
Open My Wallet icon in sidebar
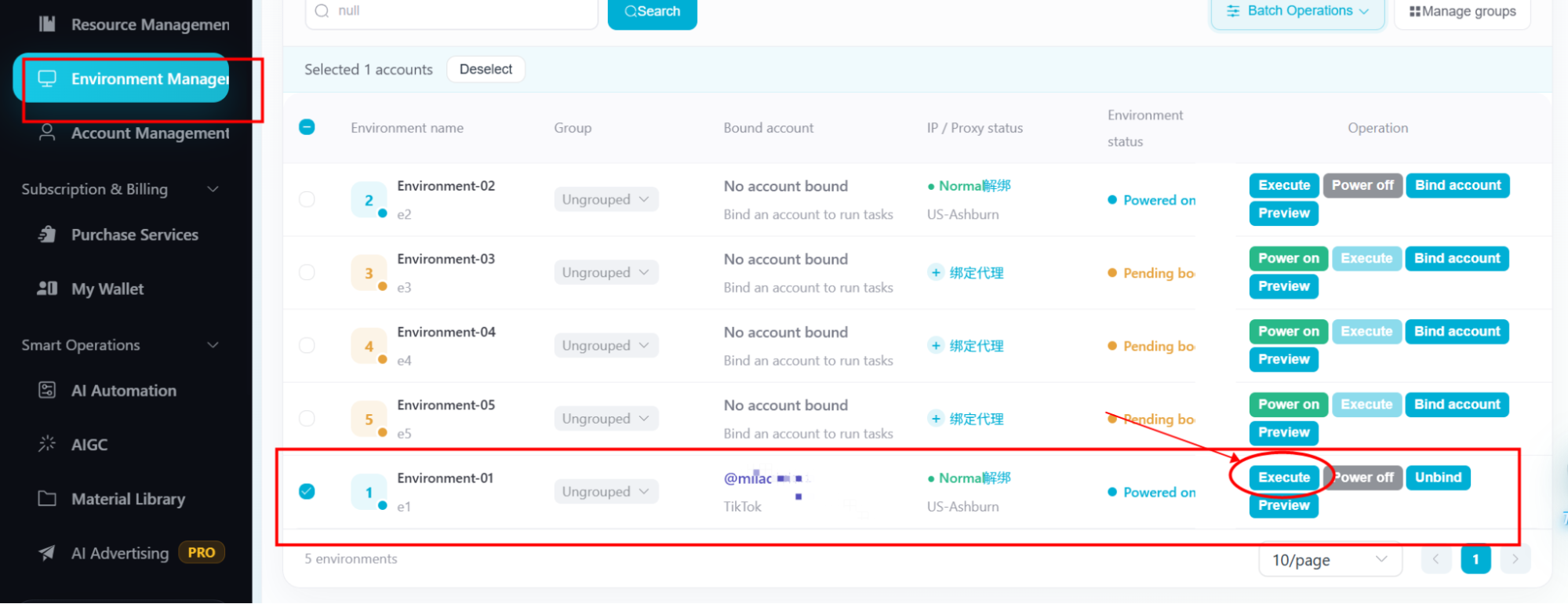coord(47,289)
